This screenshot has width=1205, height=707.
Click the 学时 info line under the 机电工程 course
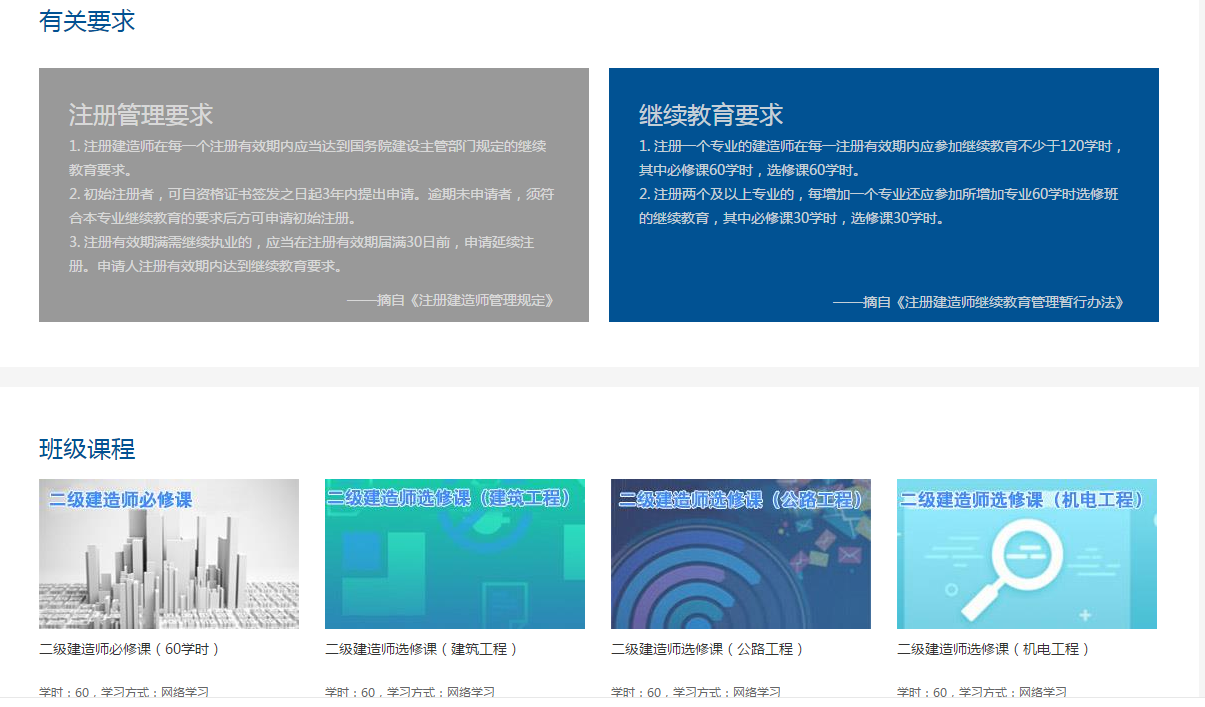(982, 691)
